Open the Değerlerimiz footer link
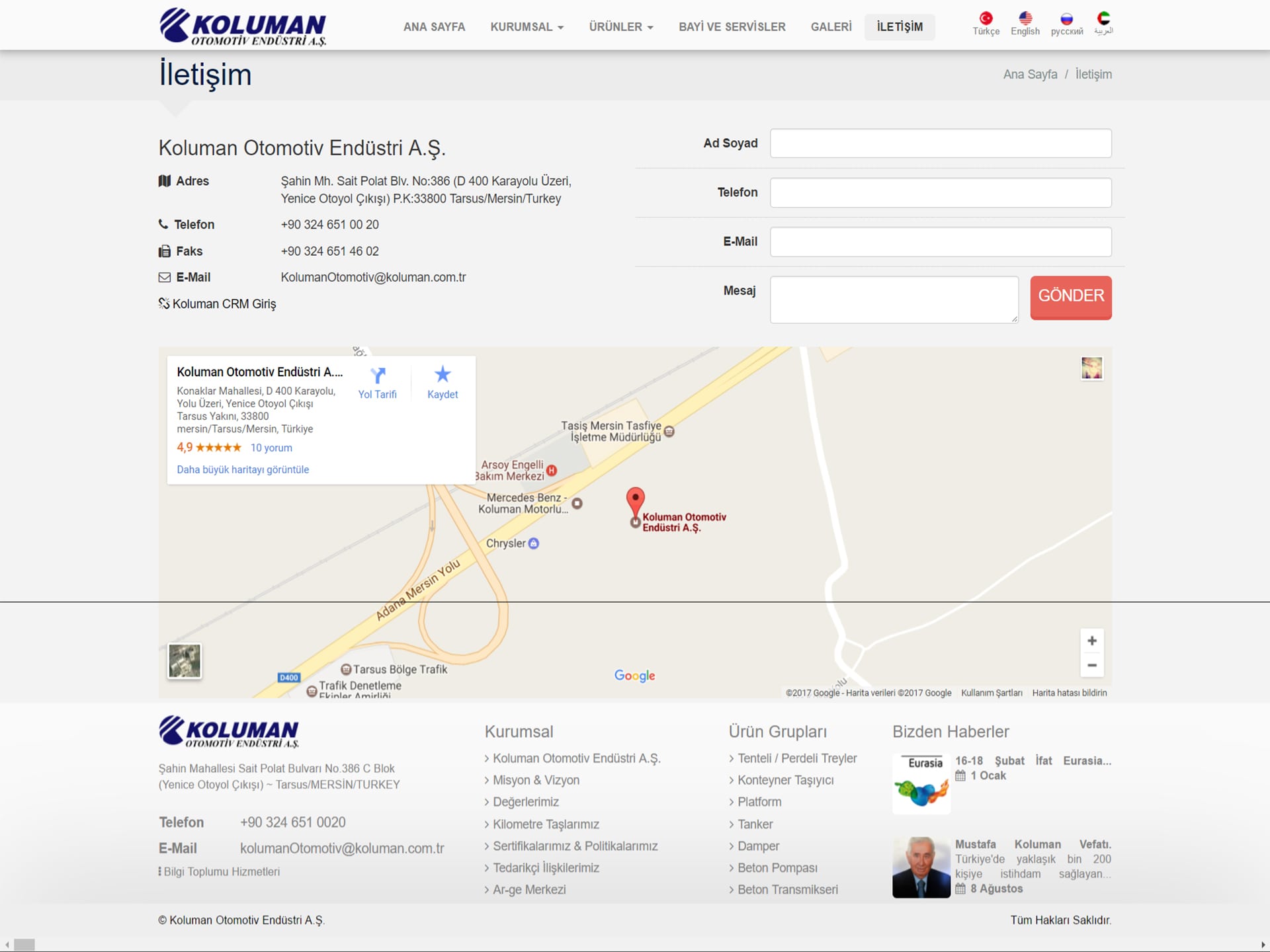This screenshot has width=1270, height=952. pos(526,802)
